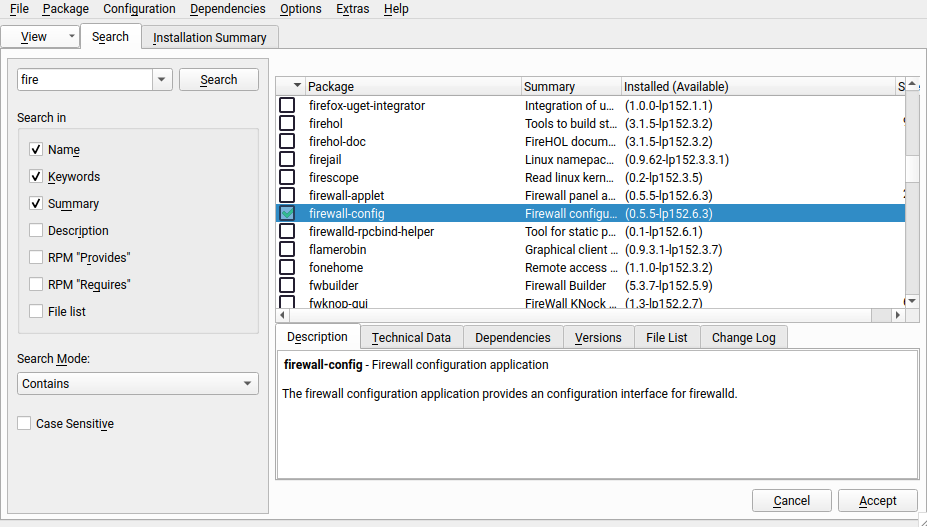Open the search term history dropdown arrow
This screenshot has height=527, width=927.
[161, 80]
